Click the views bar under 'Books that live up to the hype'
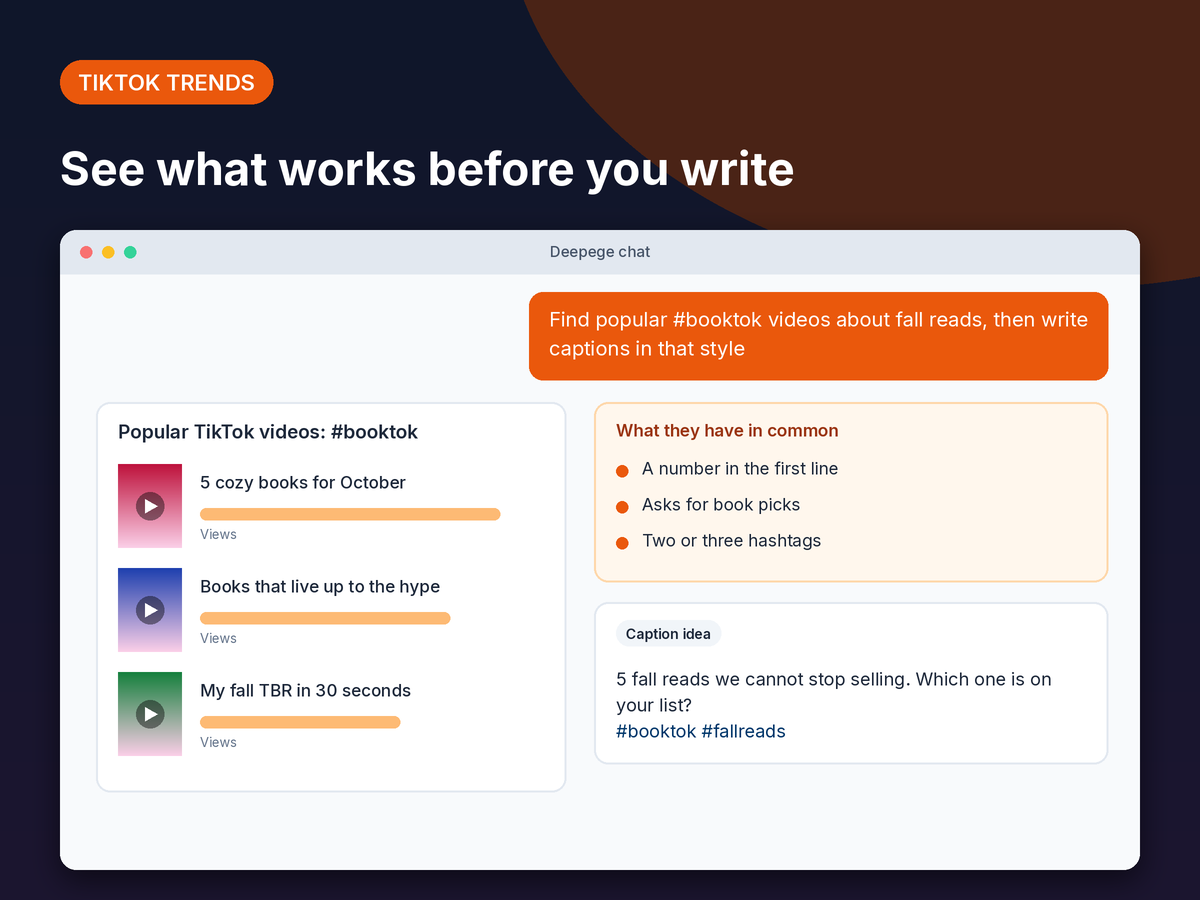The image size is (1200, 900). pos(325,618)
